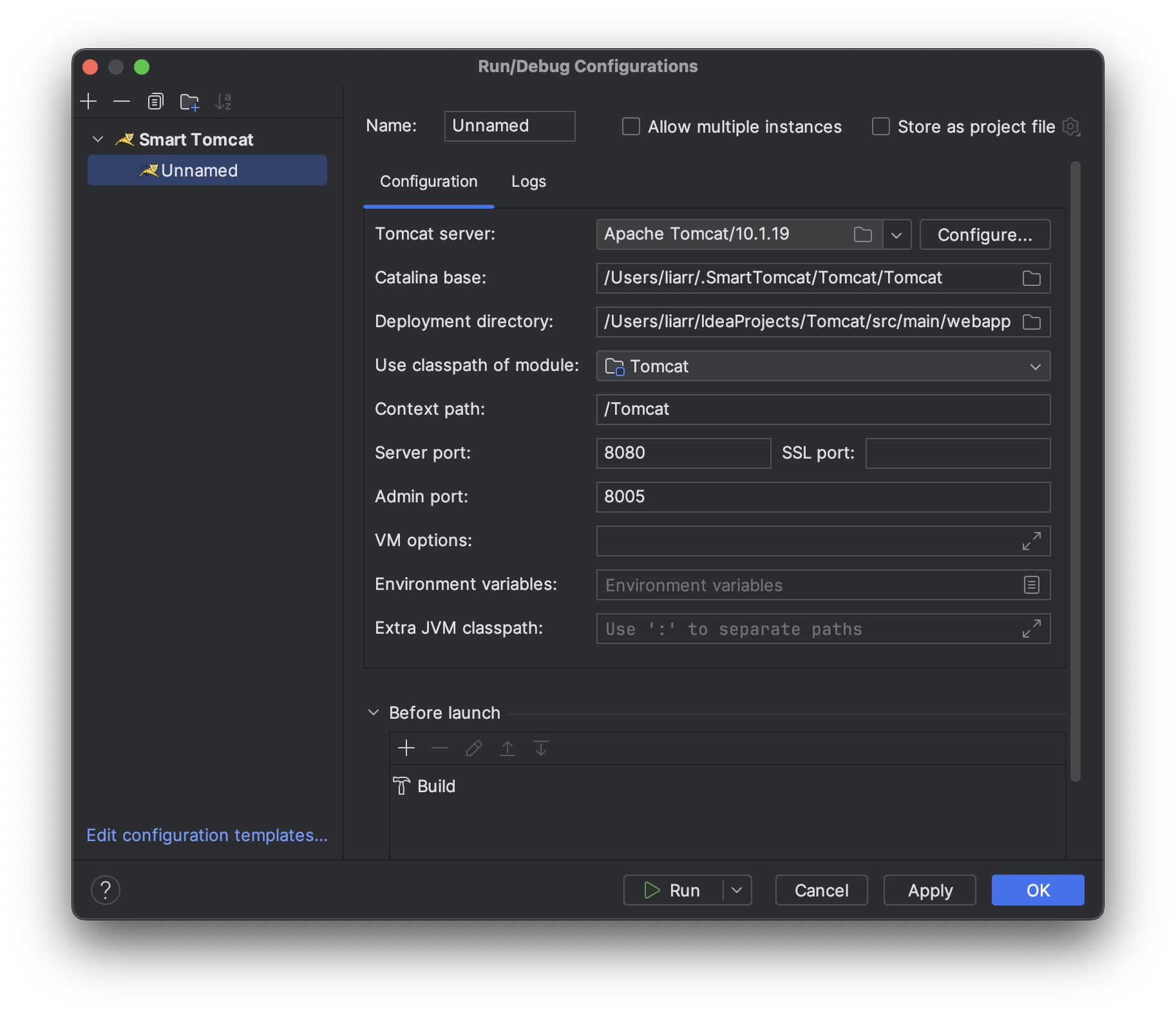This screenshot has width=1176, height=1015.
Task: Add a new run configuration
Action: [x=88, y=101]
